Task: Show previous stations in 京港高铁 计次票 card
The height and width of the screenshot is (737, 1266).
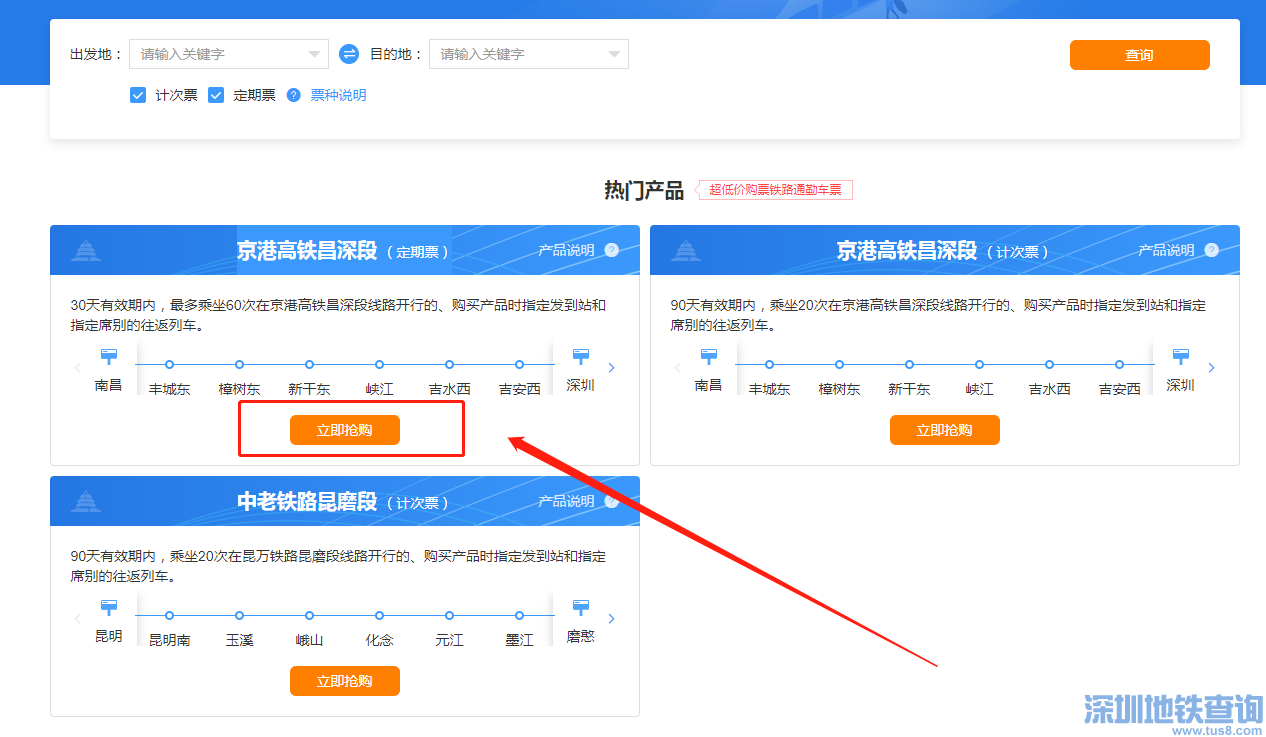Action: pos(677,368)
